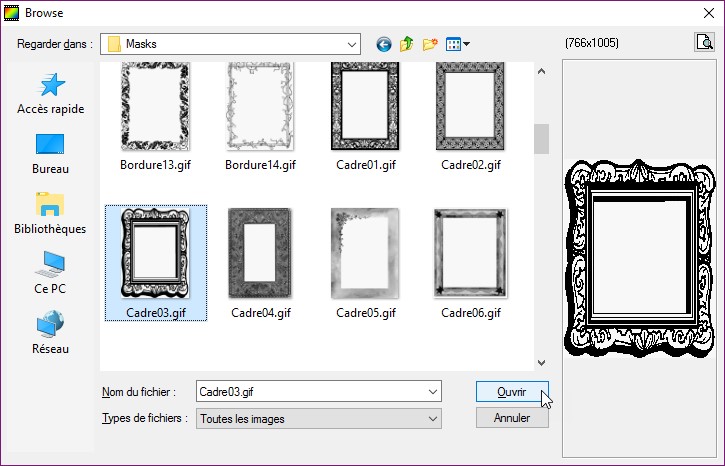725x466 pixels.
Task: Close the Browse dialog
Action: coord(708,13)
